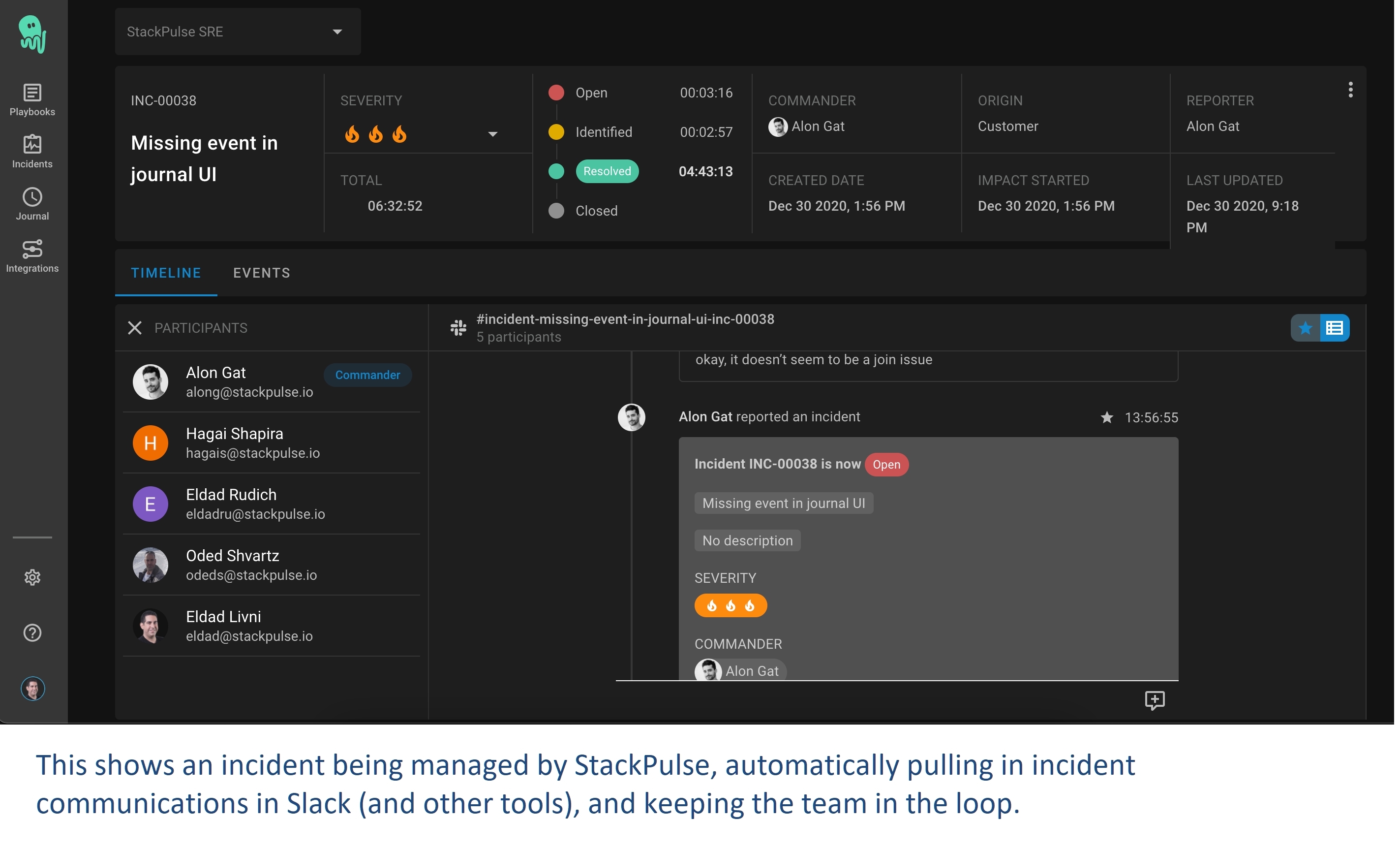Click the Resolved duration 04:43:13
Image resolution: width=1400 pixels, height=852 pixels.
pyautogui.click(x=706, y=171)
